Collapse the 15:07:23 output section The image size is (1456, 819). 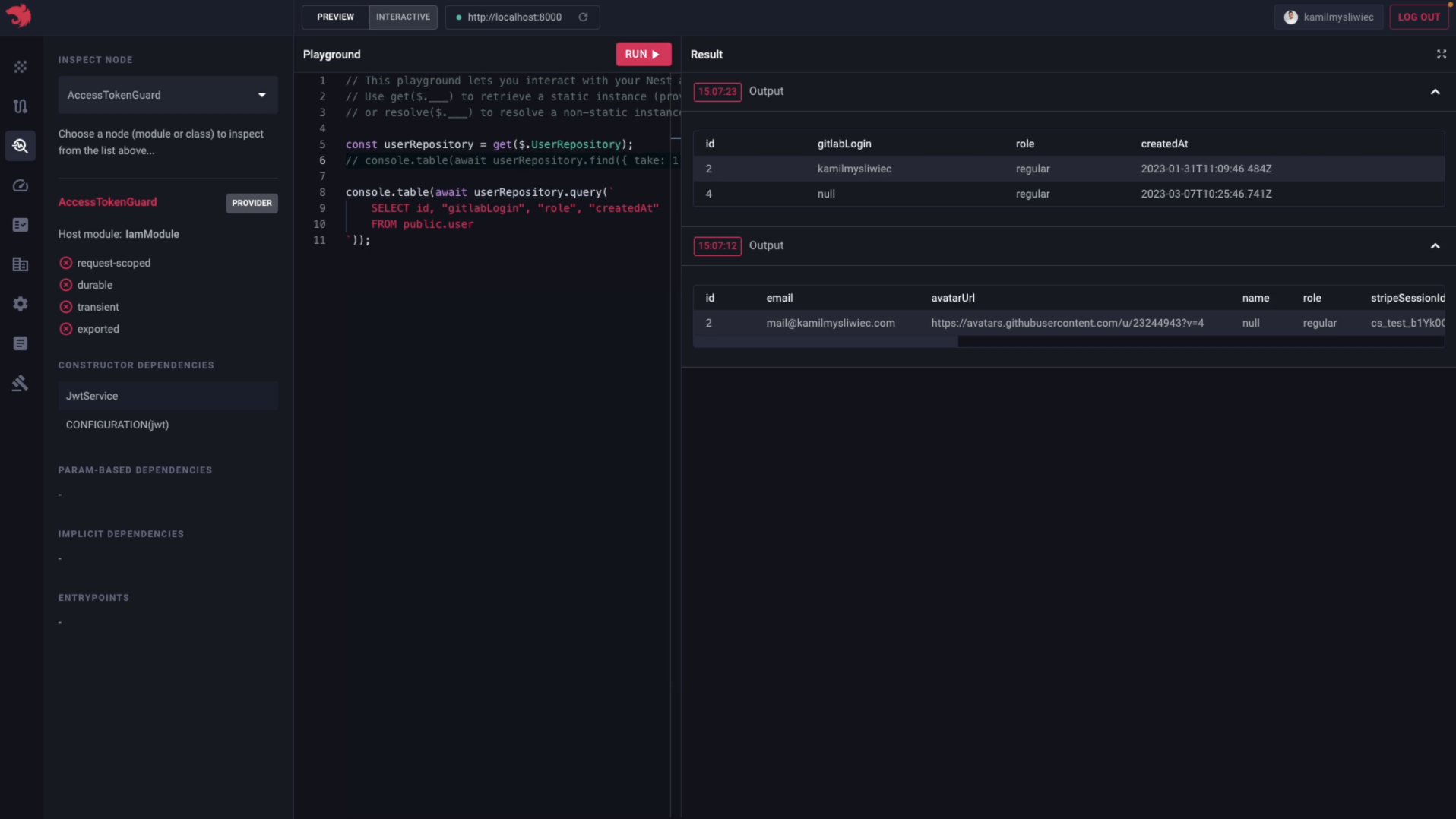click(x=1435, y=92)
